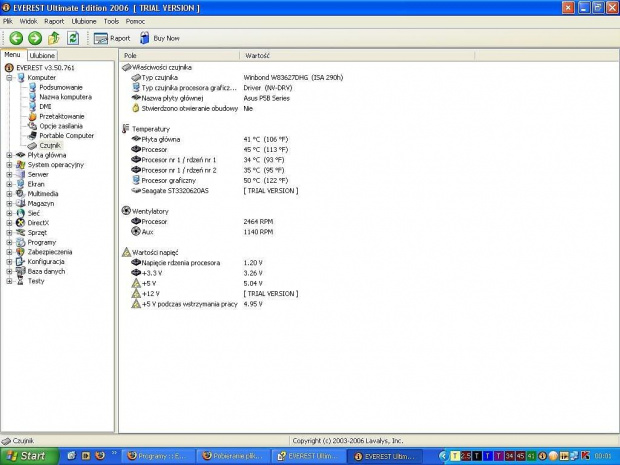The image size is (620, 465).
Task: Click the Baza danych tree icon
Action: coord(20,272)
